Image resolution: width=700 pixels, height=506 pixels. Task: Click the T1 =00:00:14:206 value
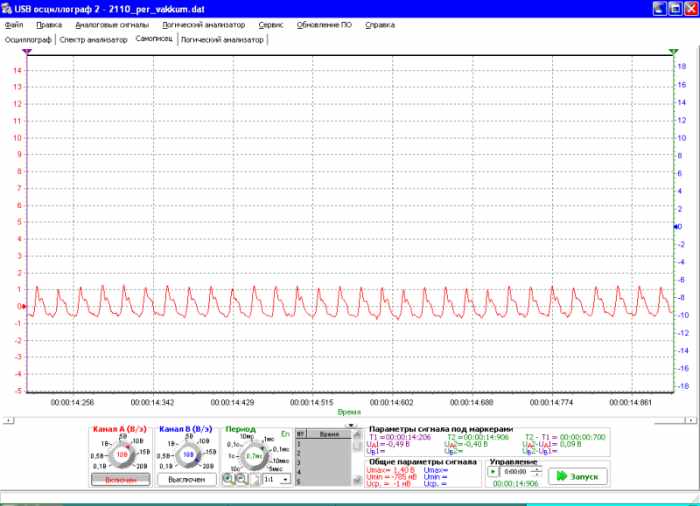400,437
